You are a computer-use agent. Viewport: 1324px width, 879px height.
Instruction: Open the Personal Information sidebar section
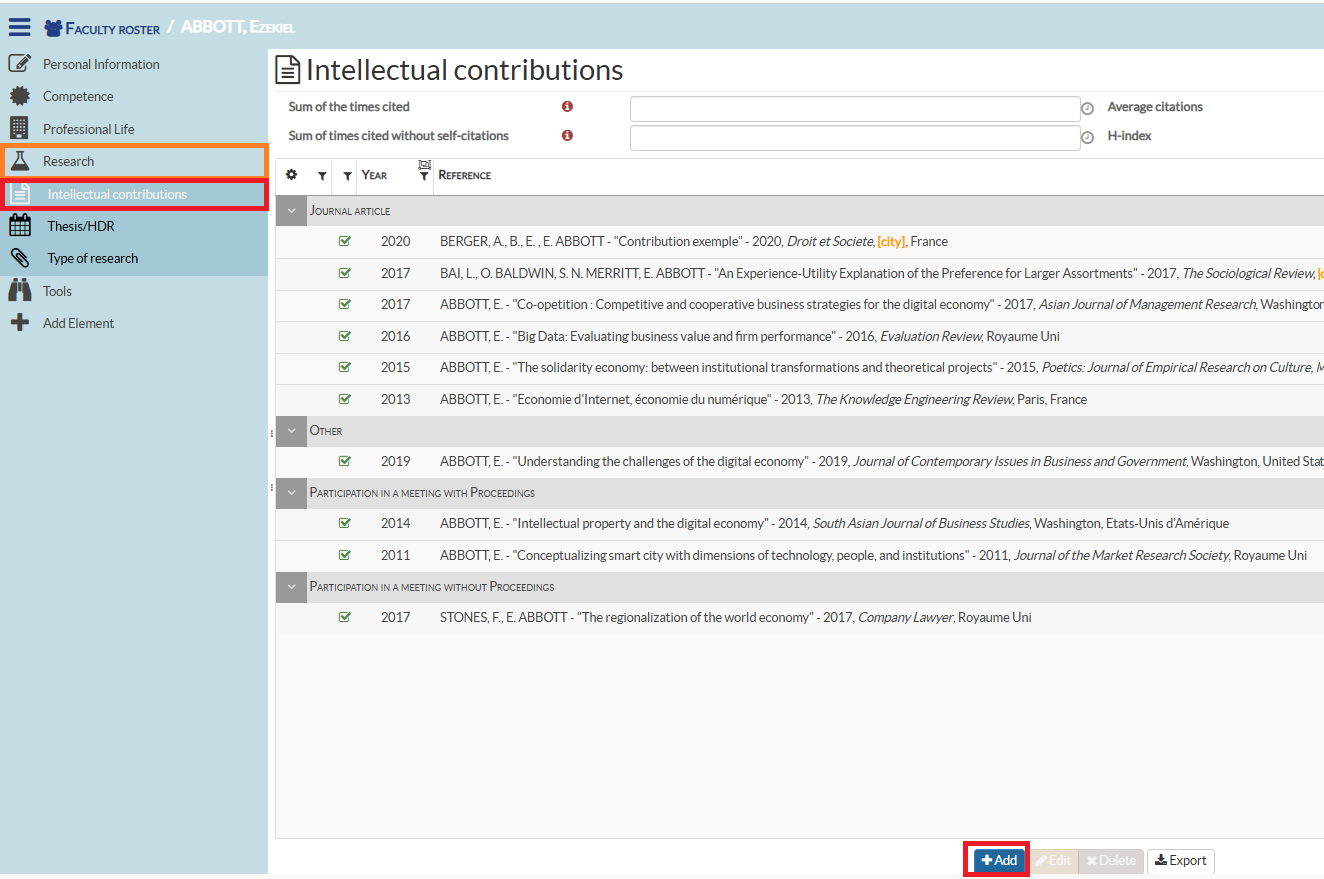click(x=104, y=63)
